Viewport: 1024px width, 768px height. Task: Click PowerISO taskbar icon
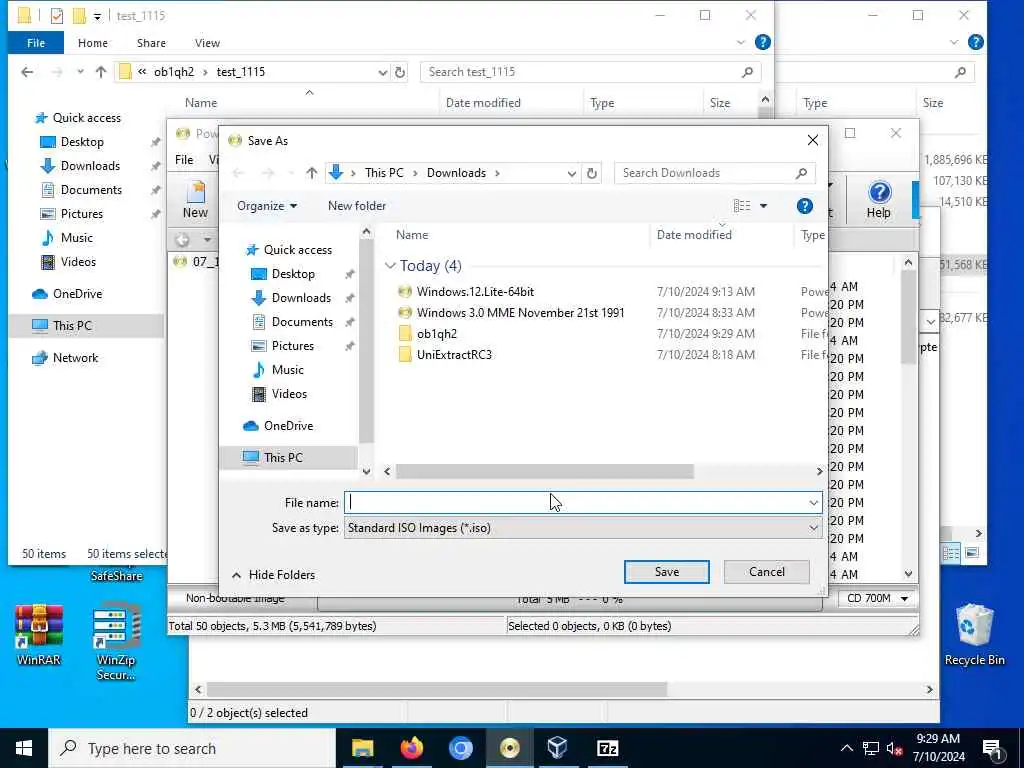click(x=509, y=748)
